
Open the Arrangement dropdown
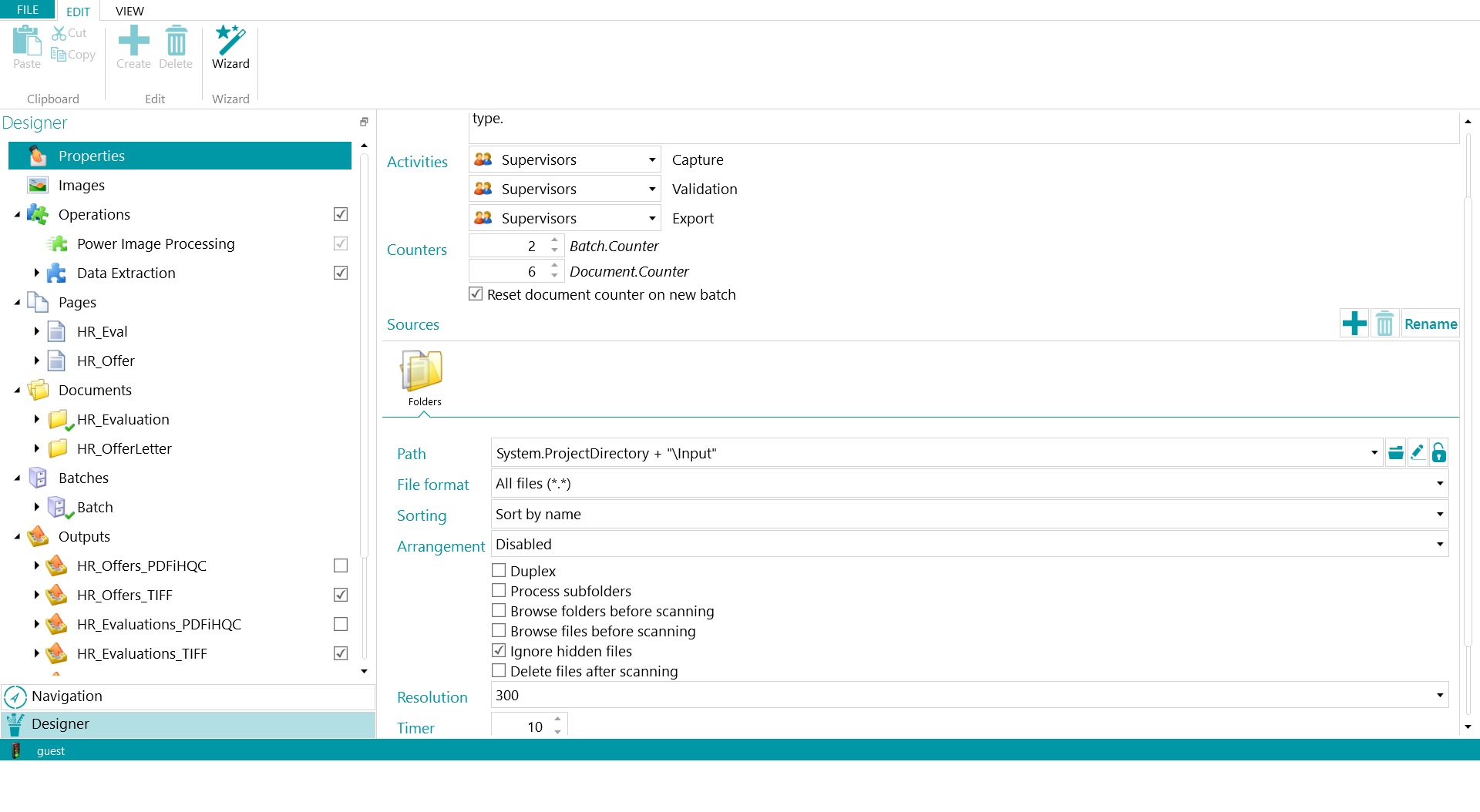tap(1439, 545)
